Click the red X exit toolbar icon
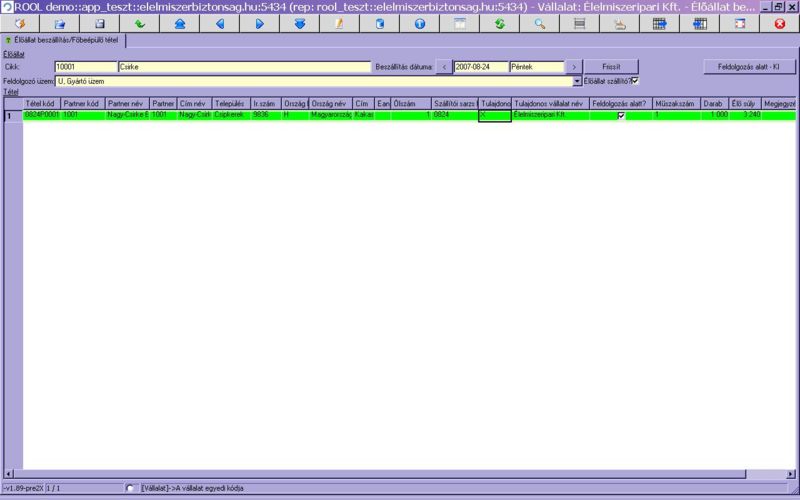 tap(779, 23)
